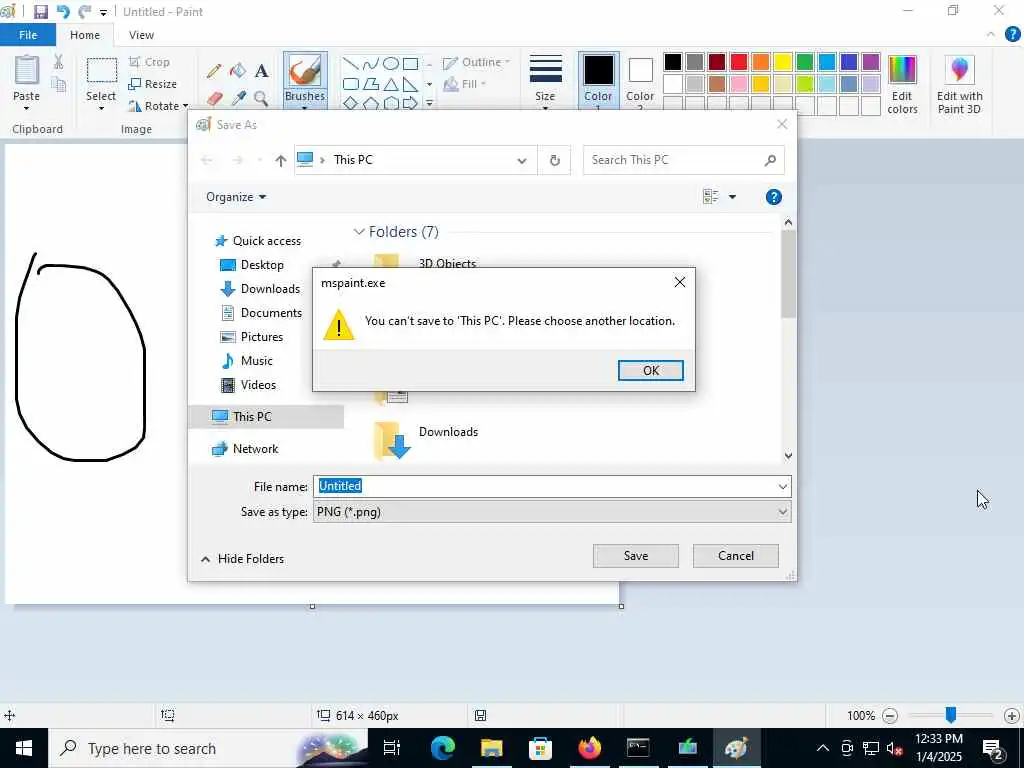The image size is (1024, 768).
Task: Open the Rotate dropdown
Action: pos(158,106)
